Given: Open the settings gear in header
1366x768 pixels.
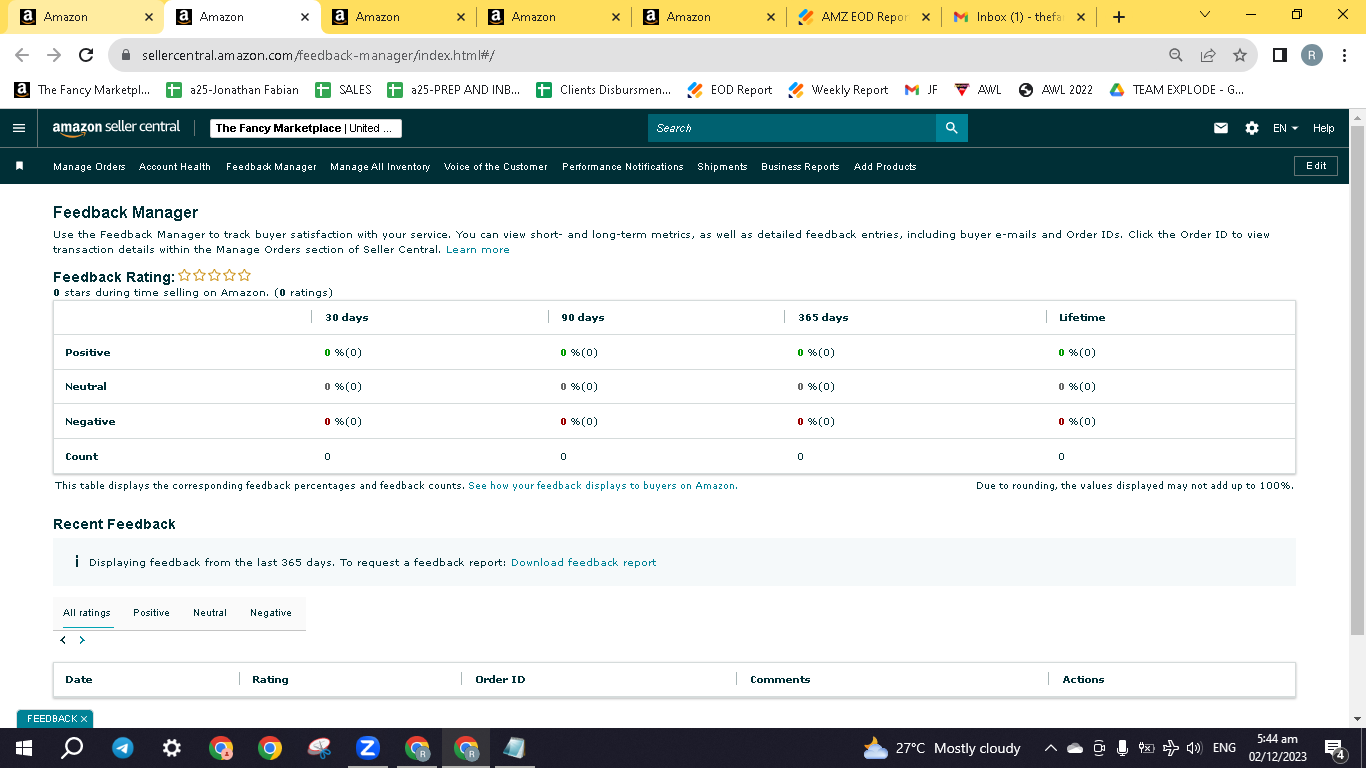Looking at the screenshot, I should [x=1252, y=128].
